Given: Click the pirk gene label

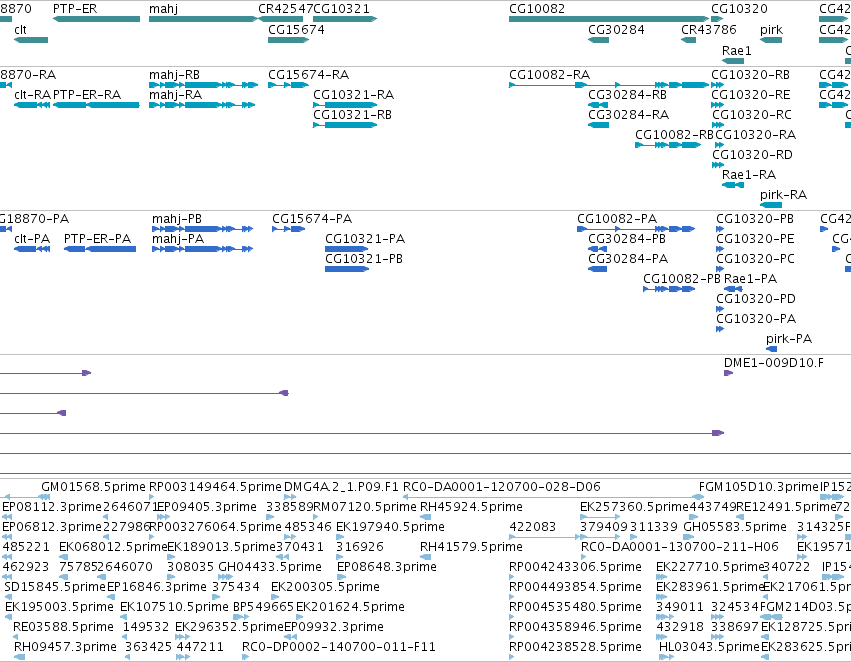Looking at the screenshot, I should pyautogui.click(x=771, y=30).
